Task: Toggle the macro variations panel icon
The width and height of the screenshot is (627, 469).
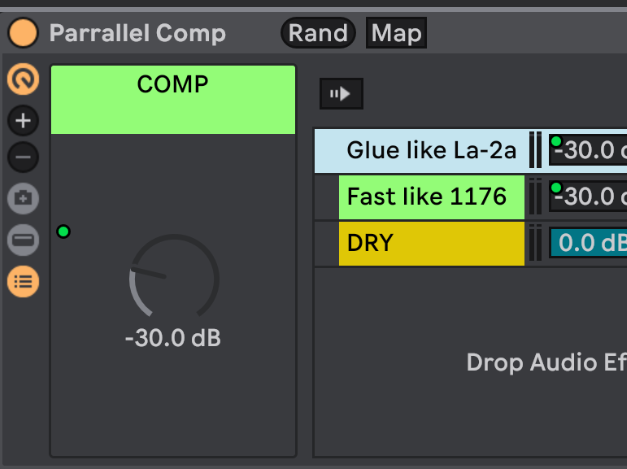Action: pyautogui.click(x=23, y=240)
